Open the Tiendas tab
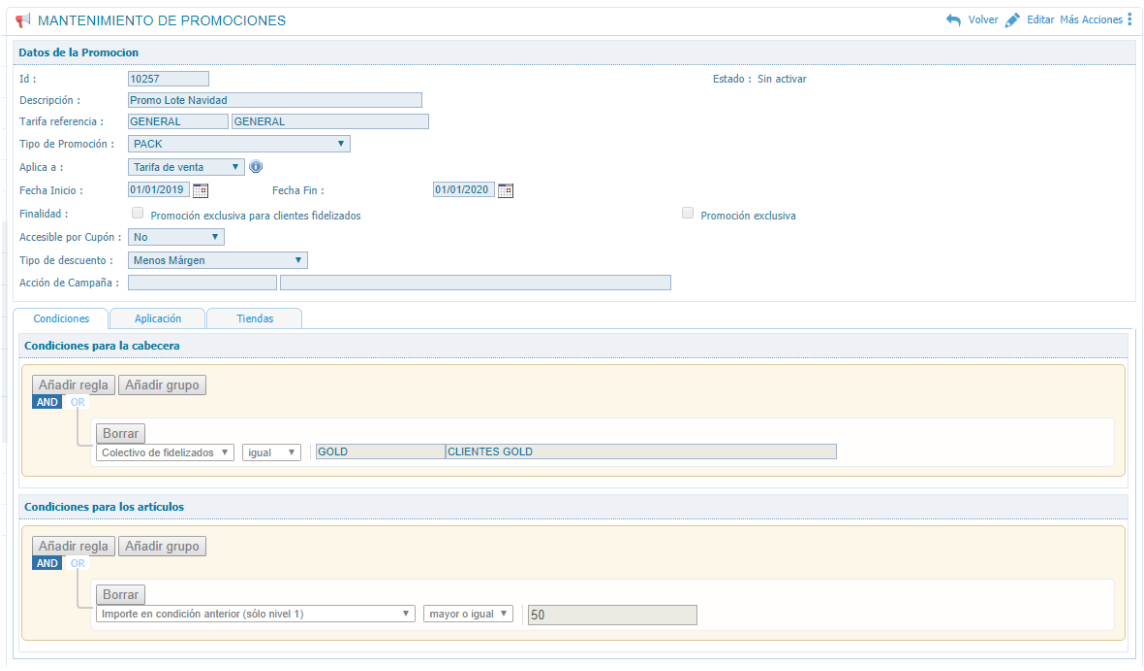The height and width of the screenshot is (671, 1144). point(254,318)
